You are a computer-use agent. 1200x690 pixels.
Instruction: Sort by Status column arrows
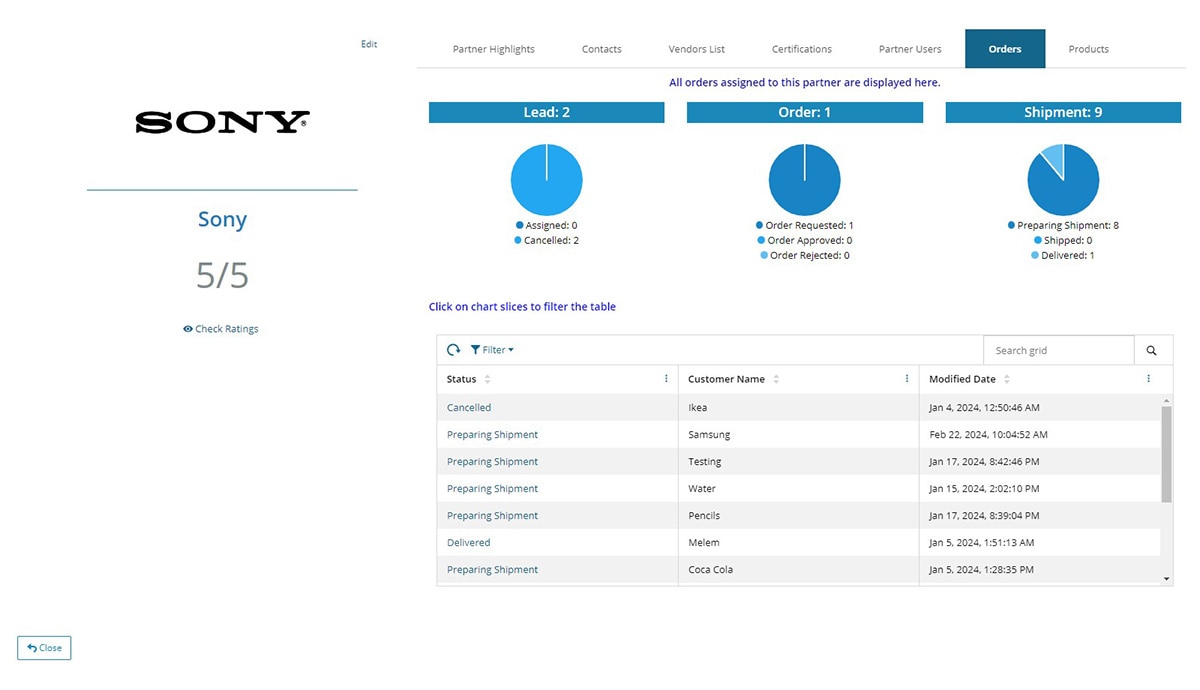click(488, 380)
